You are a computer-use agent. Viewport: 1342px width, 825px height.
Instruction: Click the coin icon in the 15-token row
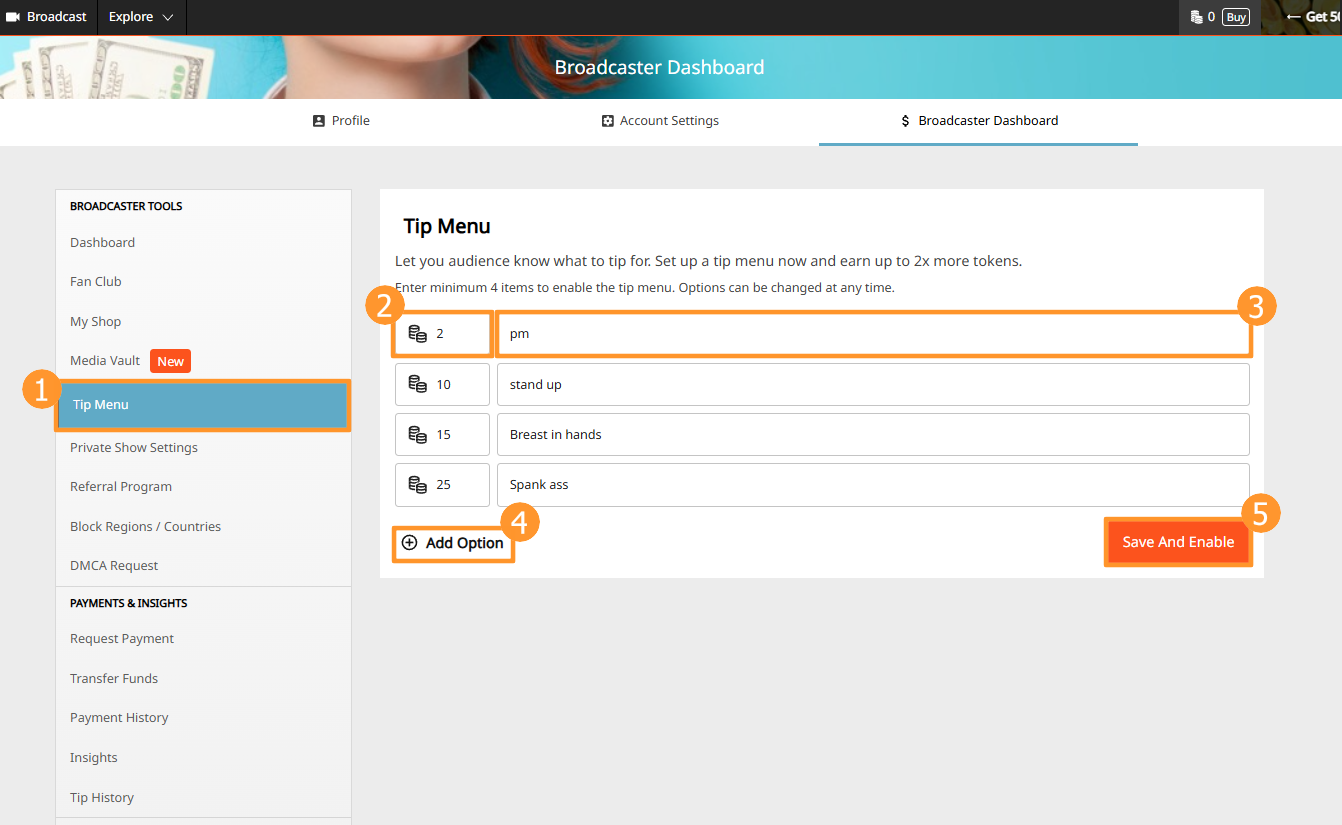[418, 434]
